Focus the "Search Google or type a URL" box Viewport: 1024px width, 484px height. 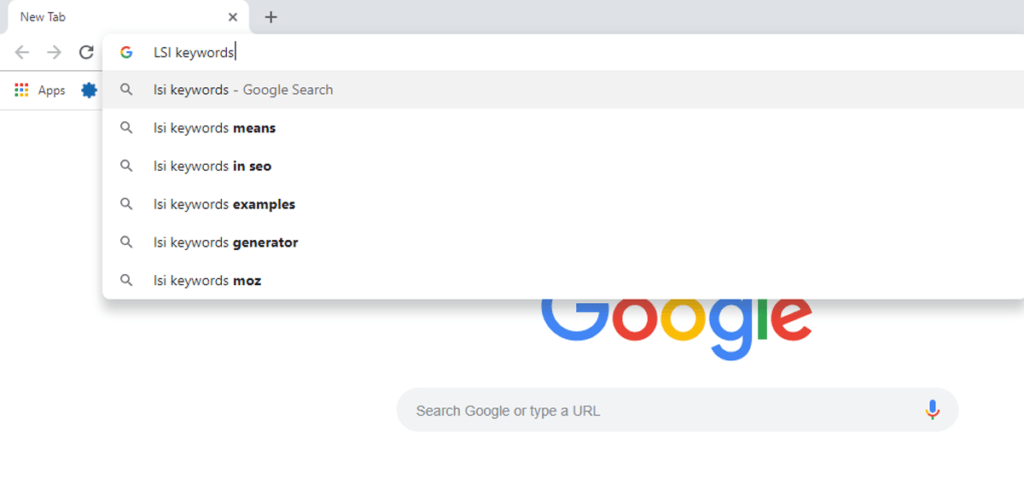click(660, 410)
